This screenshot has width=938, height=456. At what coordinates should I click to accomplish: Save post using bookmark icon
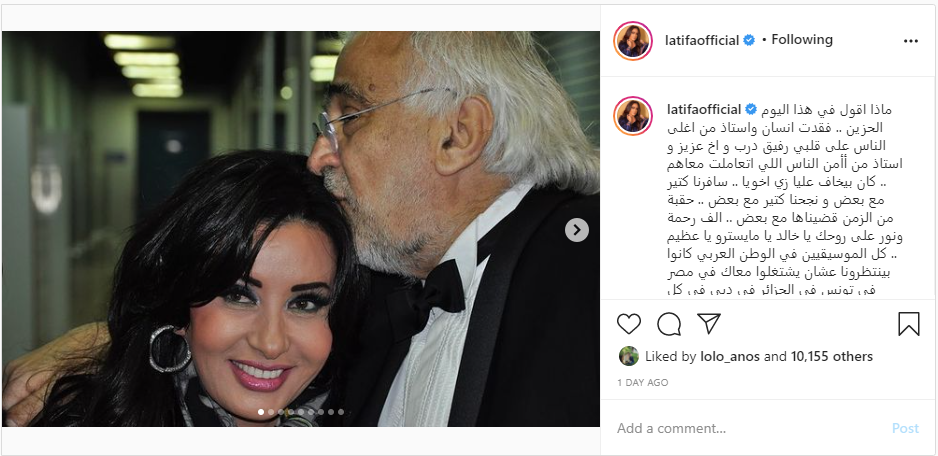(909, 324)
